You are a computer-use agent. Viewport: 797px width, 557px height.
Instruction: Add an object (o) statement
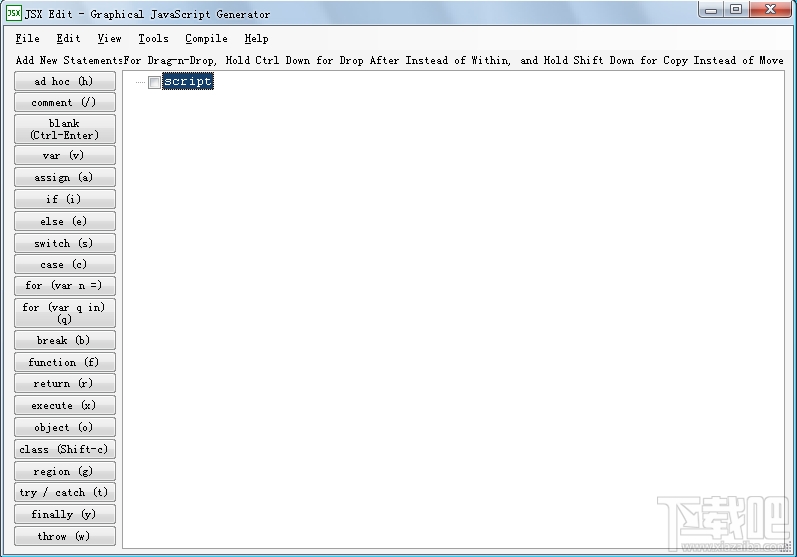[x=65, y=427]
